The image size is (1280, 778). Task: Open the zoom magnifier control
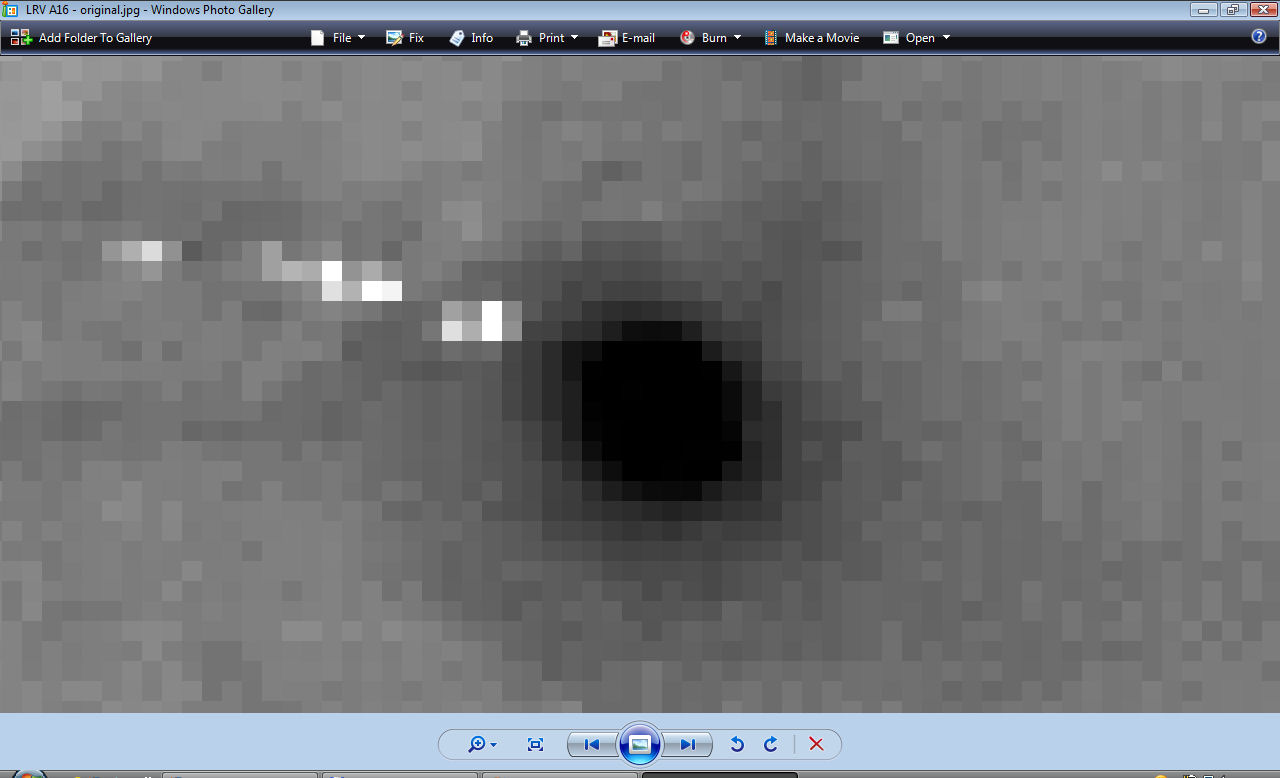pyautogui.click(x=482, y=744)
